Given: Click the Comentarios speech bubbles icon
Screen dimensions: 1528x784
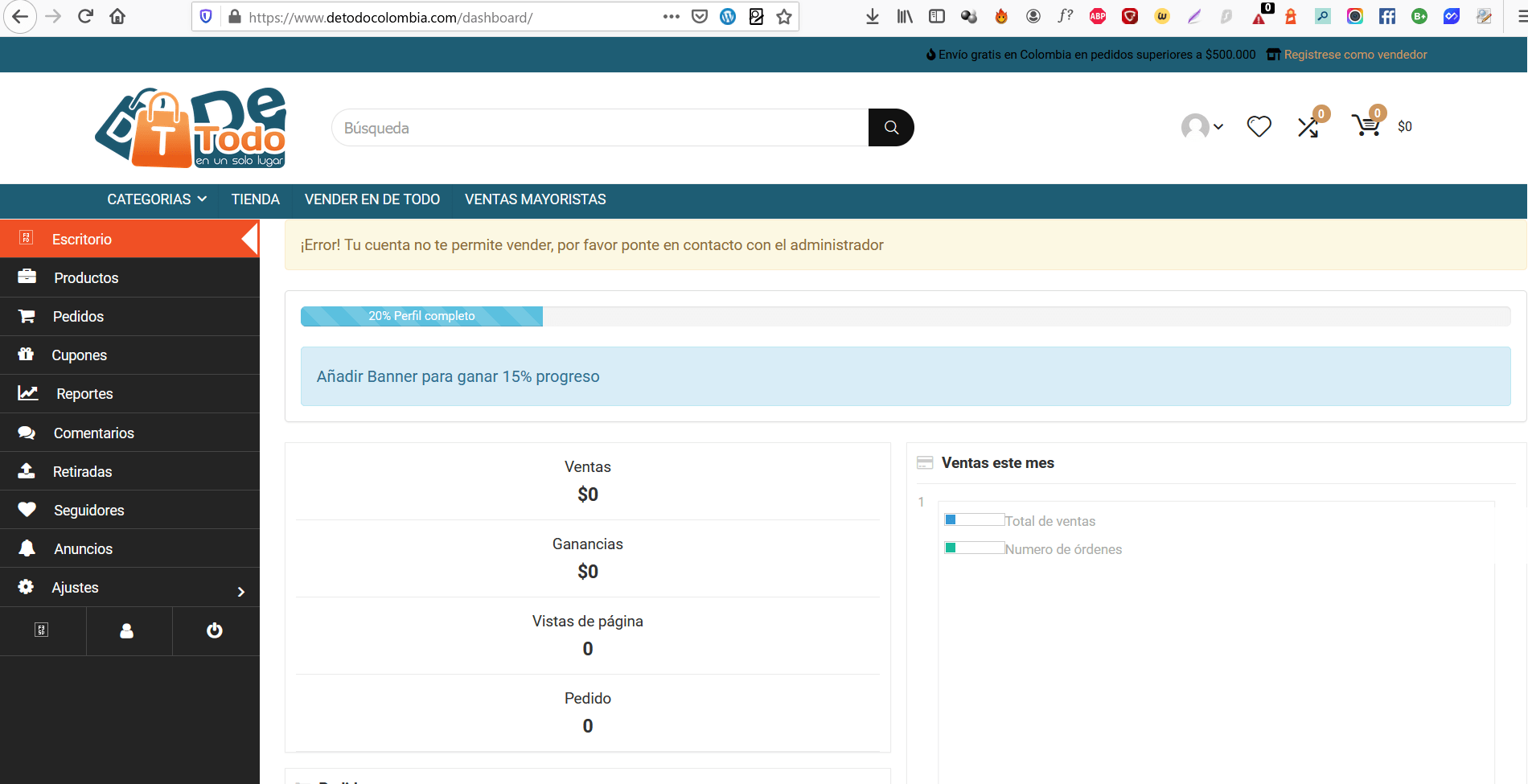Looking at the screenshot, I should pyautogui.click(x=27, y=433).
